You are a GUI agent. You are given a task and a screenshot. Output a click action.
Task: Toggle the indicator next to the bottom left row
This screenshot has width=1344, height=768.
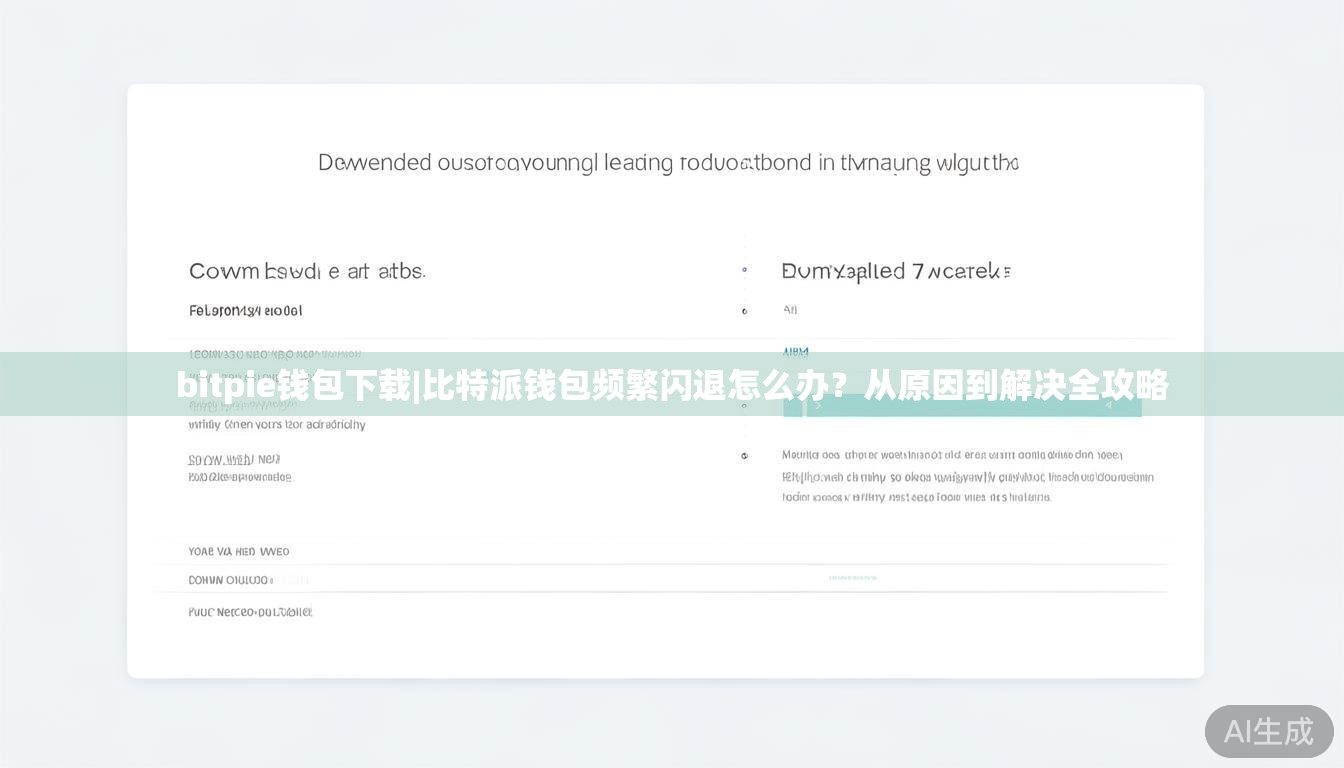pos(744,455)
